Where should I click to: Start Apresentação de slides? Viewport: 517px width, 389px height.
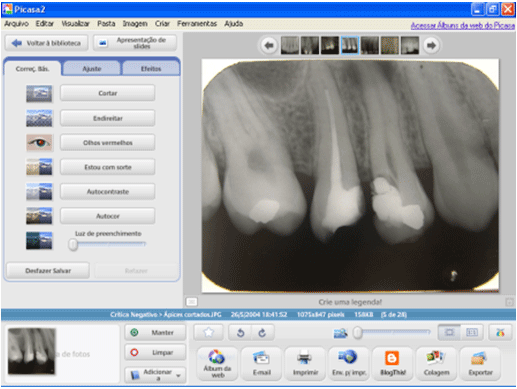[x=135, y=43]
